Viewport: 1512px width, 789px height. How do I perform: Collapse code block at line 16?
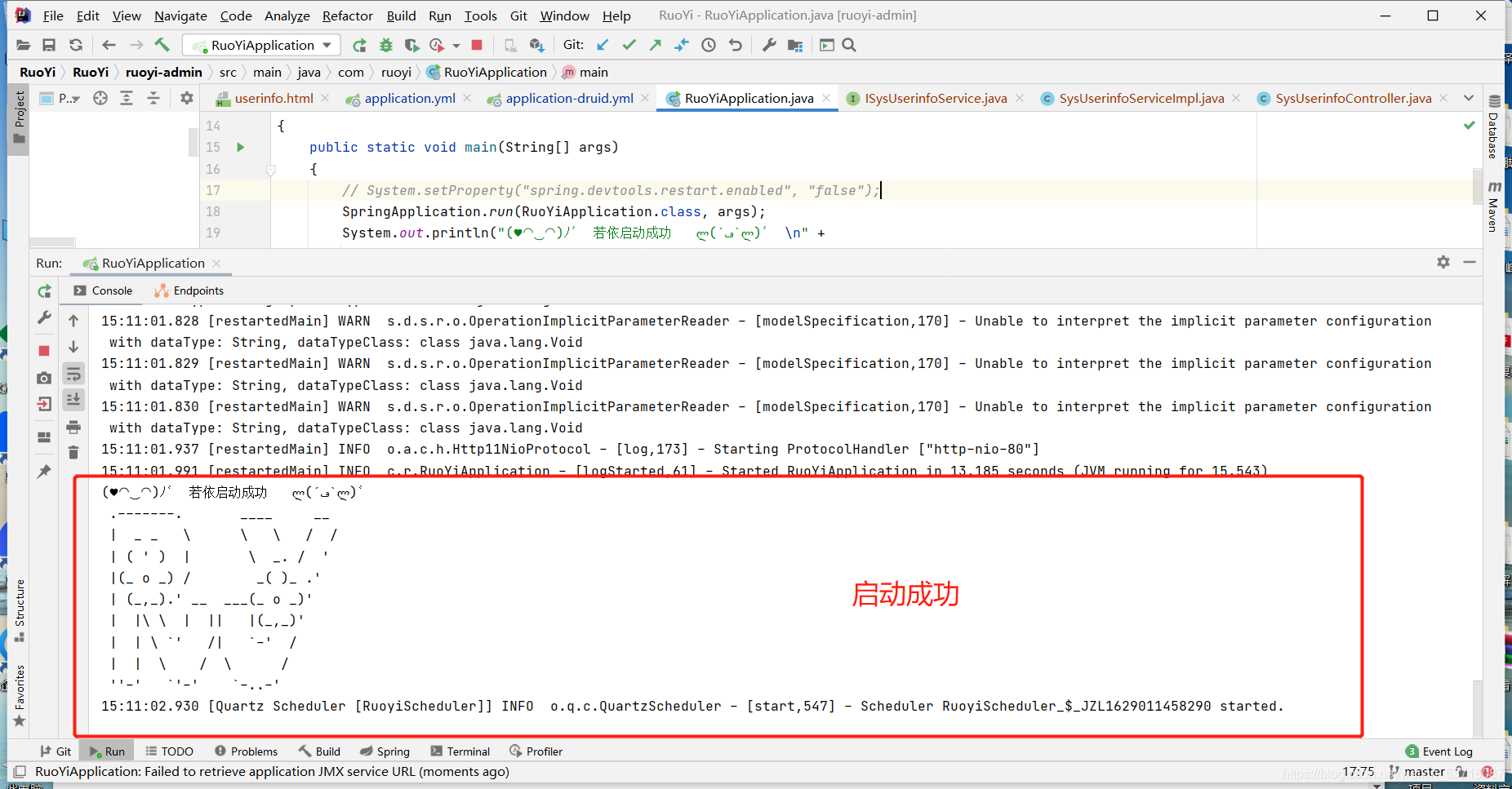tap(271, 169)
